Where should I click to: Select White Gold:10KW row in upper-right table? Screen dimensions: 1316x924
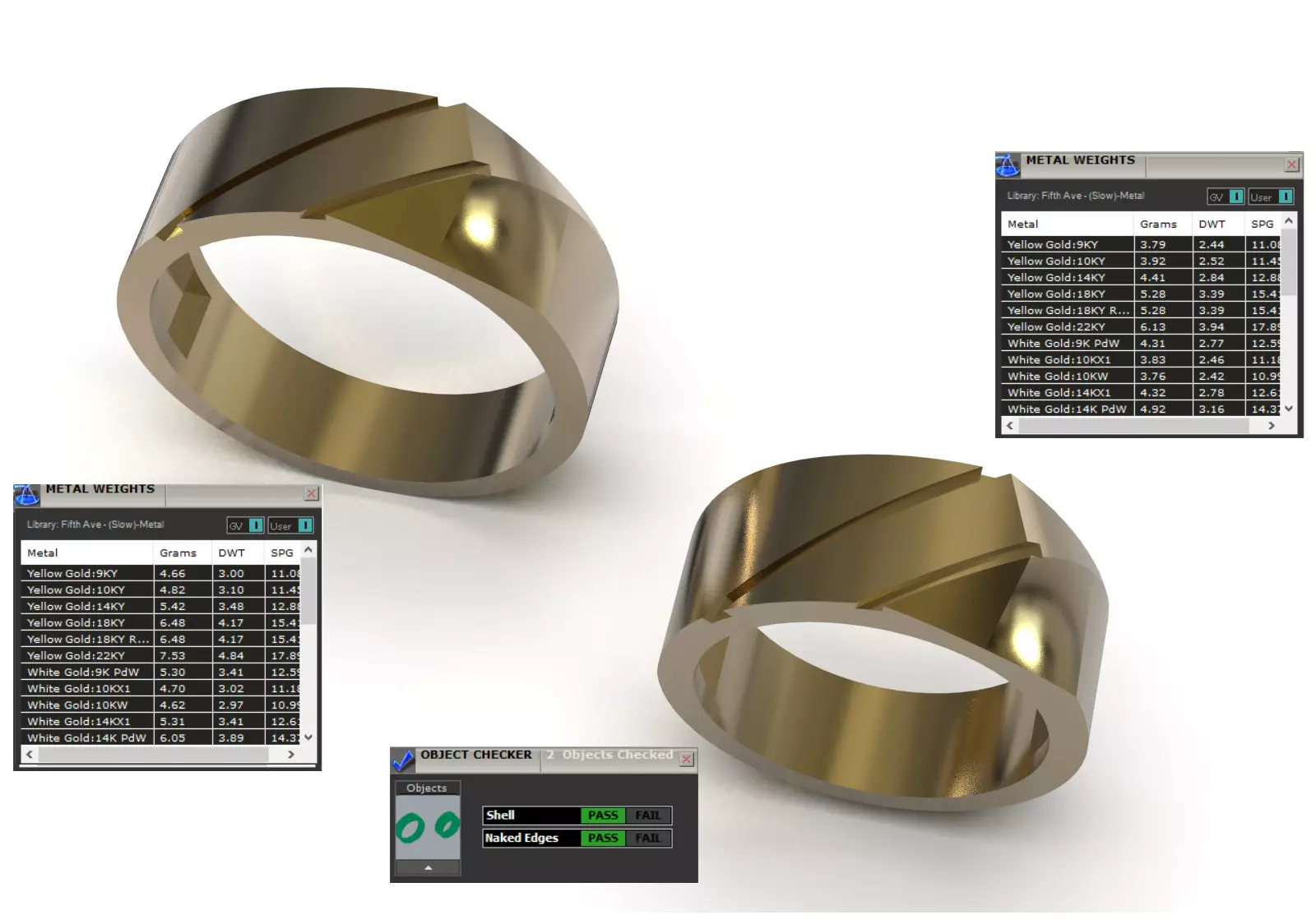click(x=1141, y=376)
